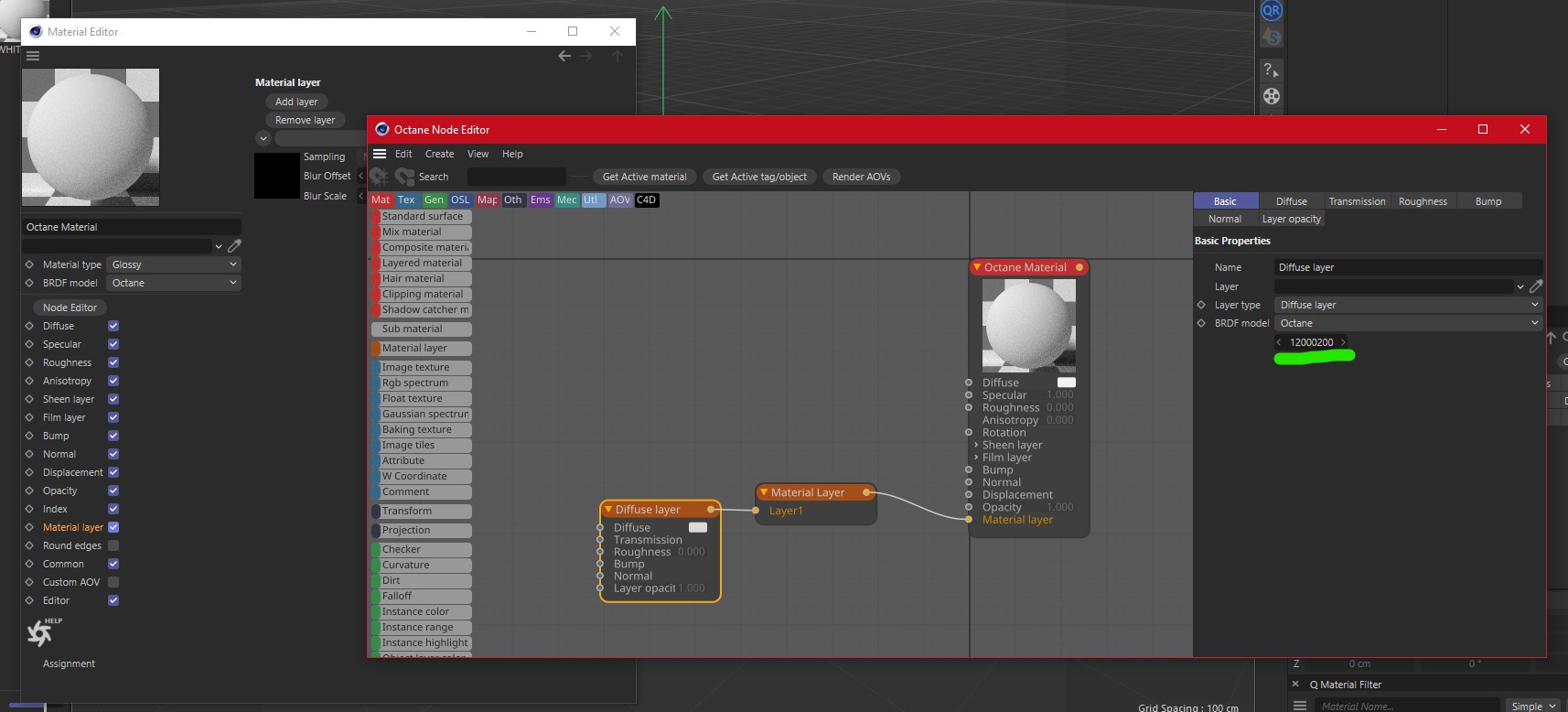Click the Cinema 4D logo in Material Editor title
Screen dimensions: 1568x712
click(36, 31)
